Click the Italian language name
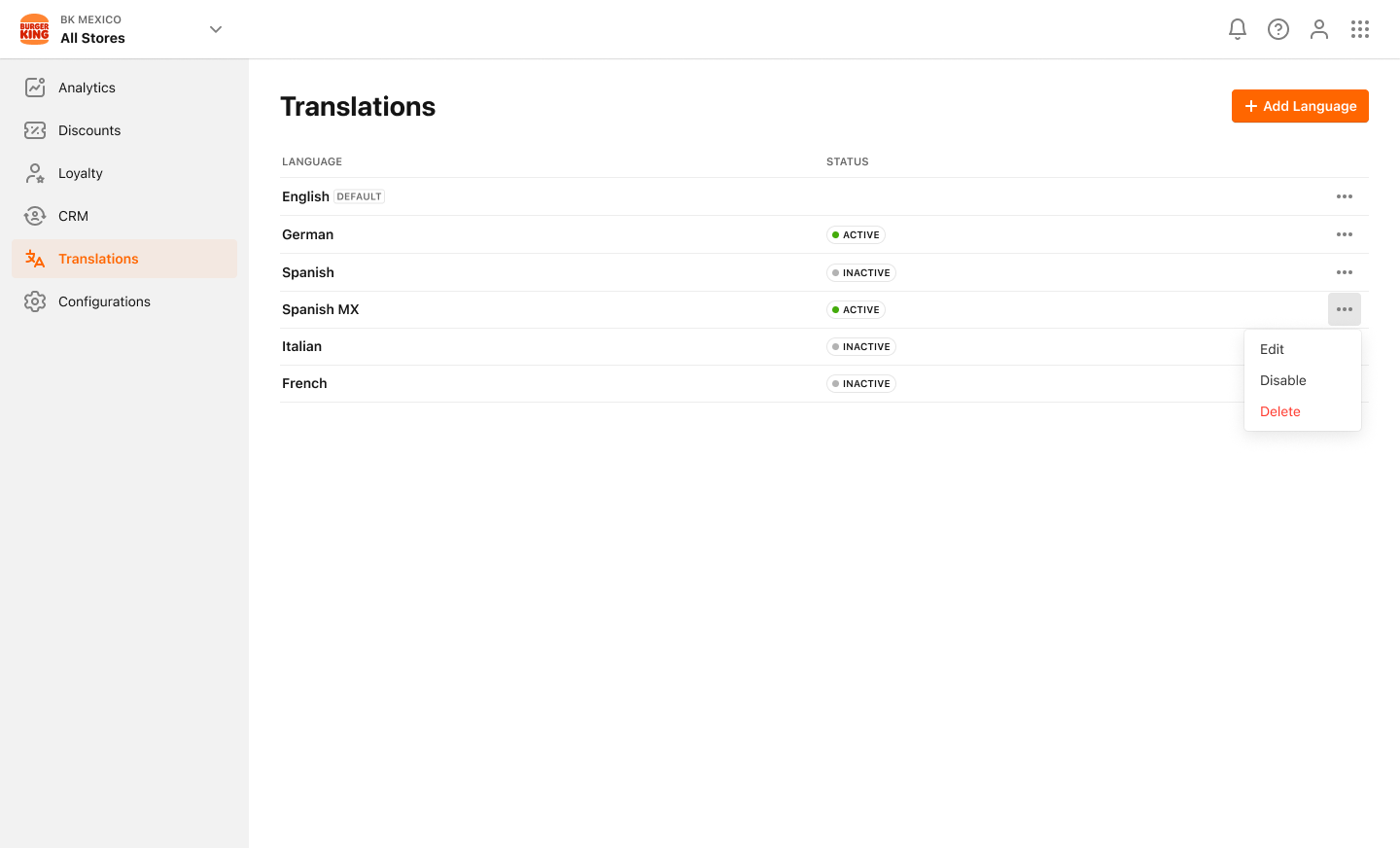The width and height of the screenshot is (1400, 848). 301,346
